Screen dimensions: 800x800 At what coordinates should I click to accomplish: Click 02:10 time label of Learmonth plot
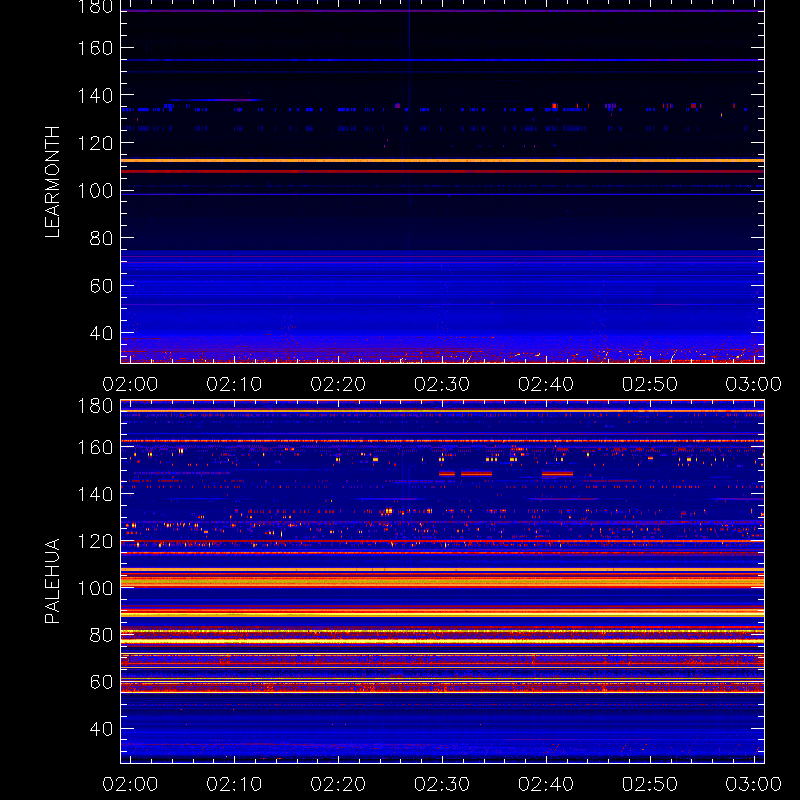234,384
